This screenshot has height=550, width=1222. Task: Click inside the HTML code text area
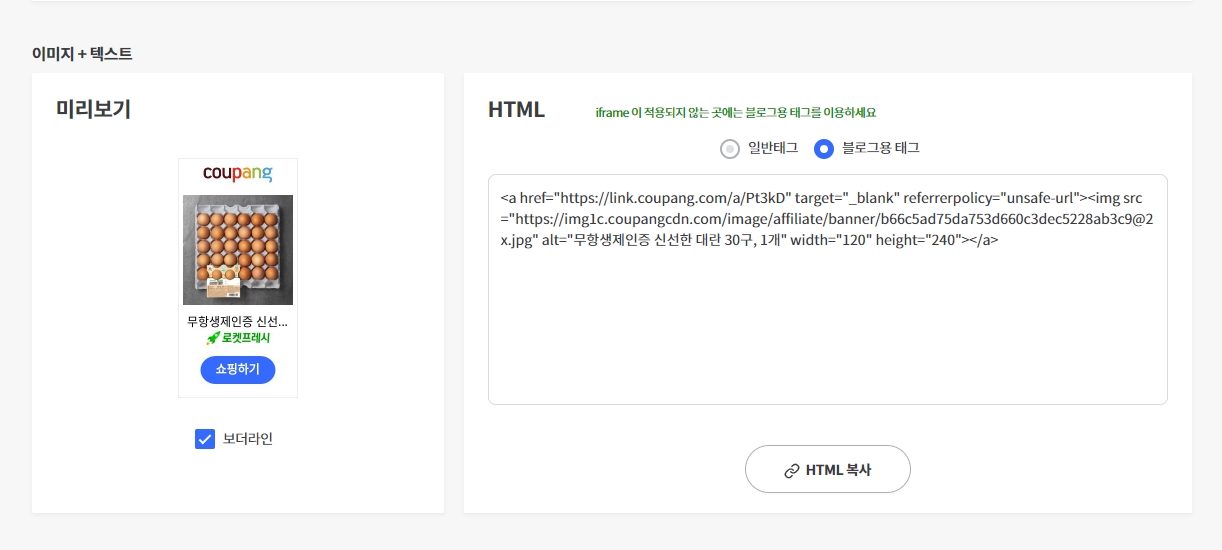click(x=828, y=289)
